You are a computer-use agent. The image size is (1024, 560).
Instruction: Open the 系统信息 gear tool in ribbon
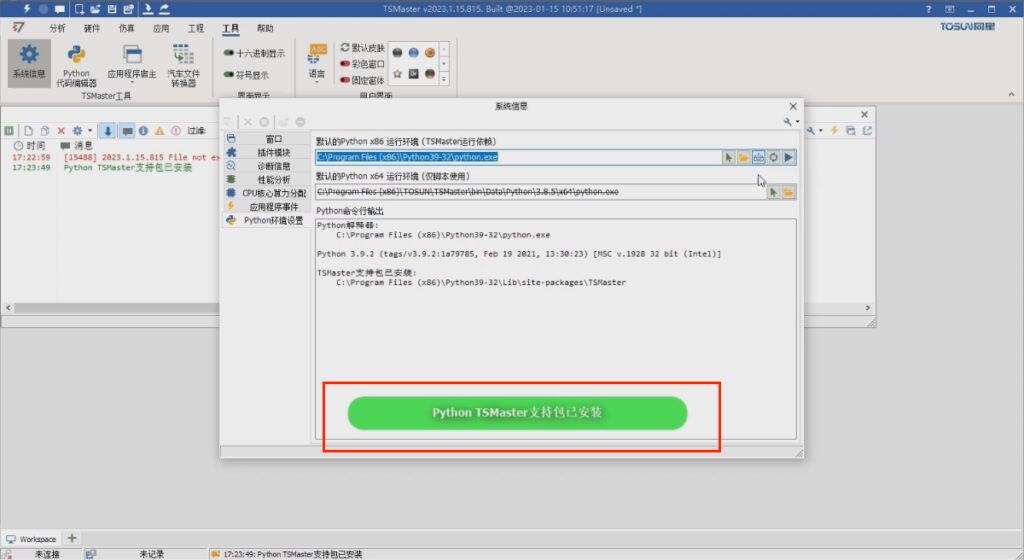[29, 62]
